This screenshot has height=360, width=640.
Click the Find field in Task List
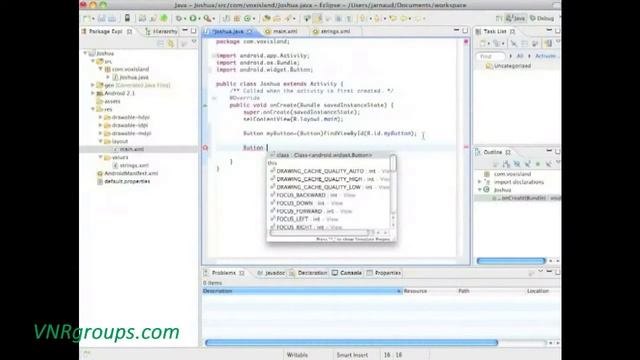click(491, 56)
